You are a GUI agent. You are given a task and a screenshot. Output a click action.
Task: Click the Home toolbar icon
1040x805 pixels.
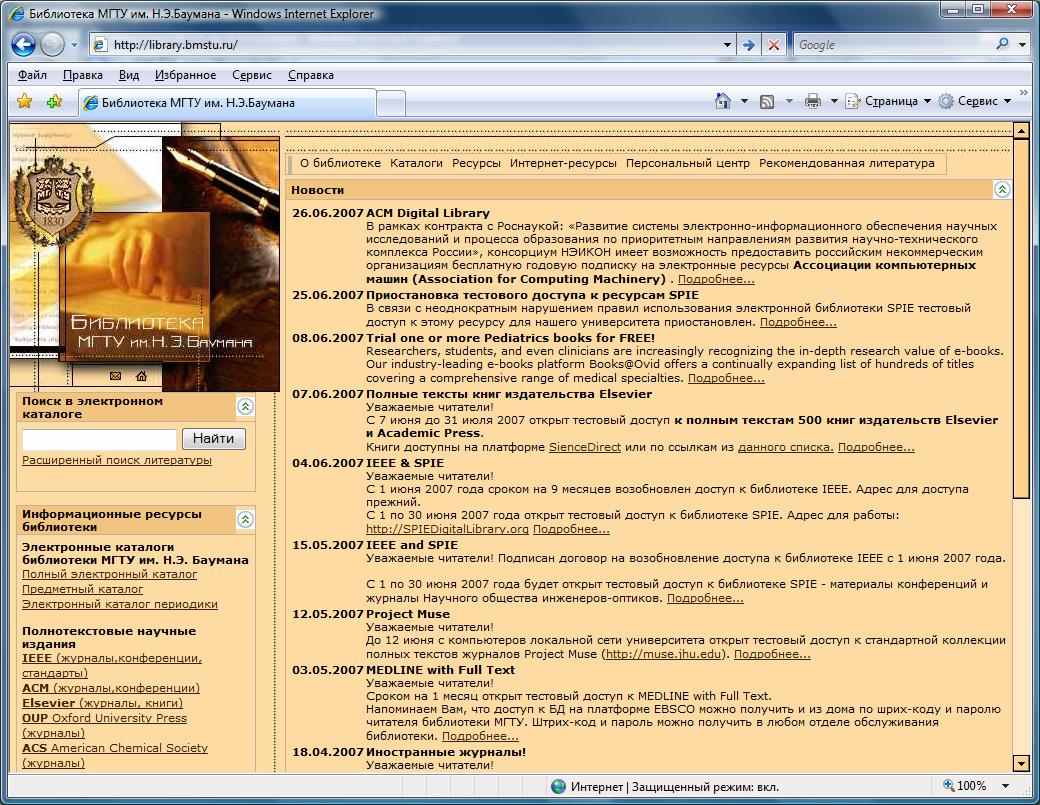723,101
